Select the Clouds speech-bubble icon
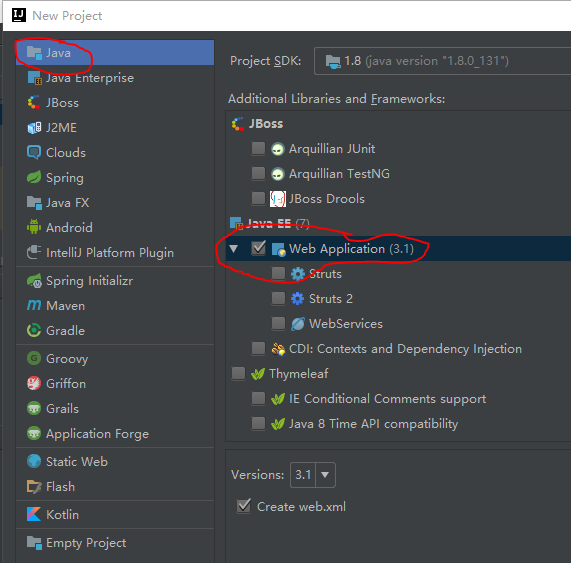 [x=34, y=152]
